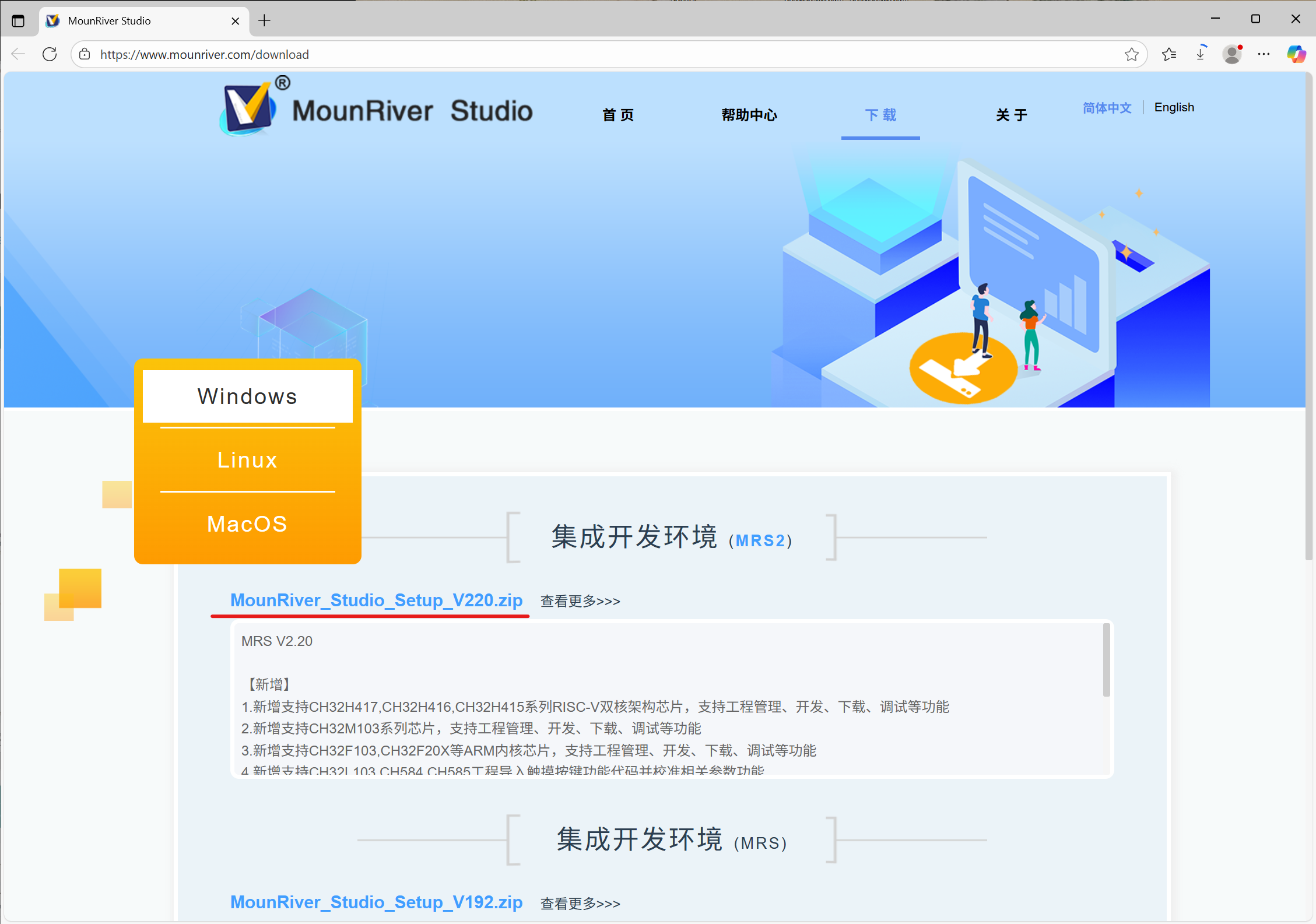The image size is (1316, 924).
Task: Open the 关于 navigation item
Action: pos(1011,115)
